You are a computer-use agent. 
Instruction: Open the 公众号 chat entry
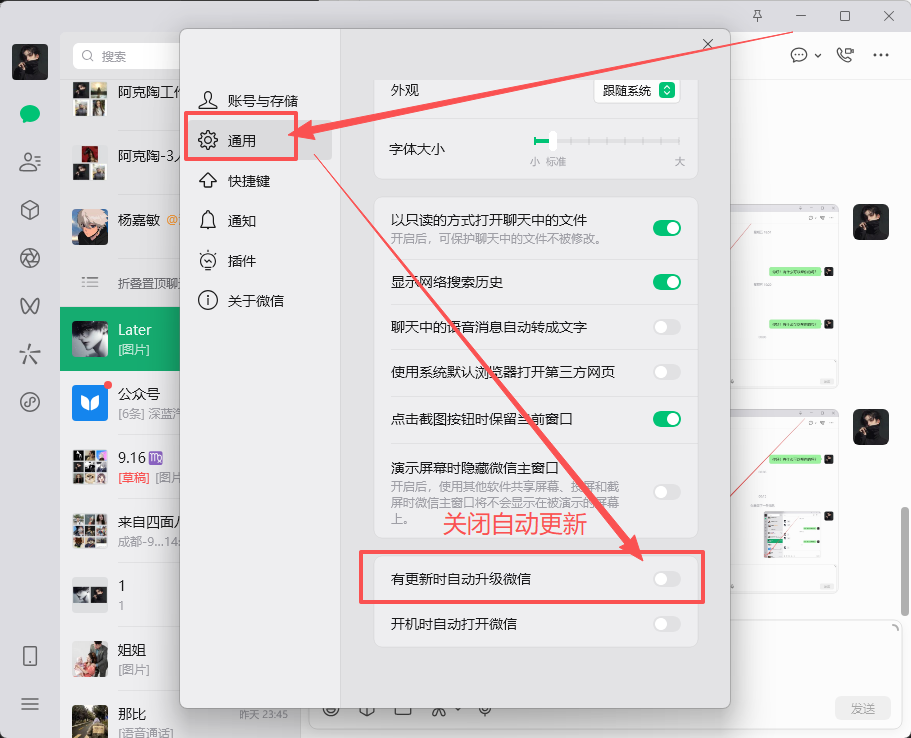[120, 403]
